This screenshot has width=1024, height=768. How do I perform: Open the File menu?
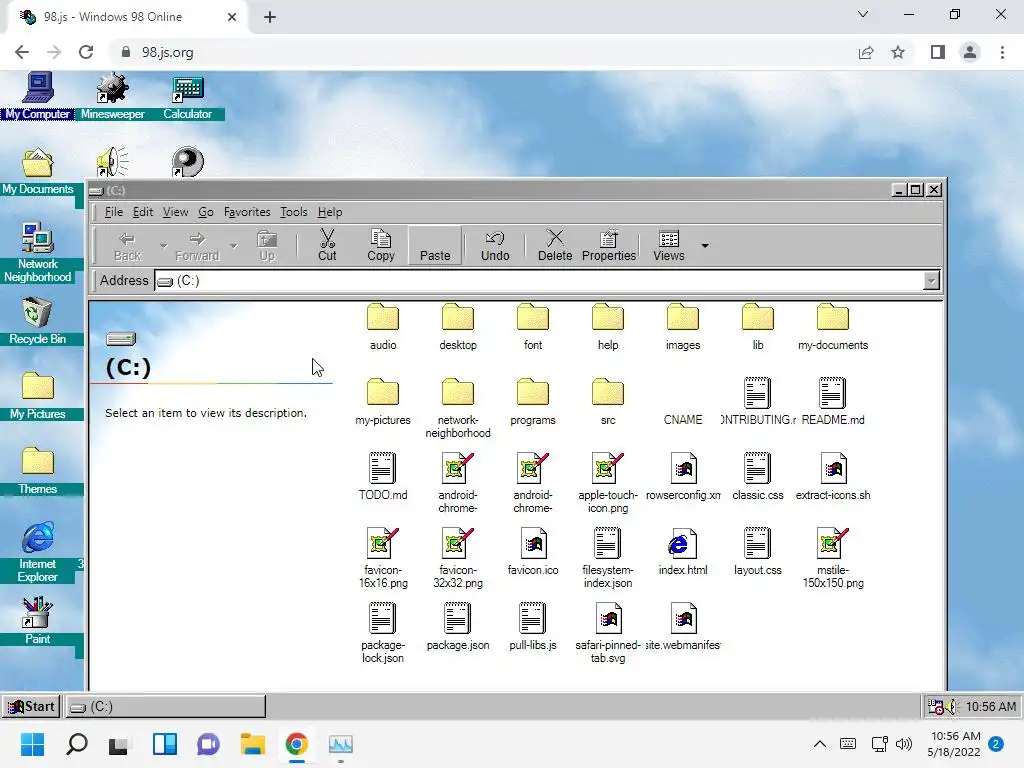click(x=114, y=212)
